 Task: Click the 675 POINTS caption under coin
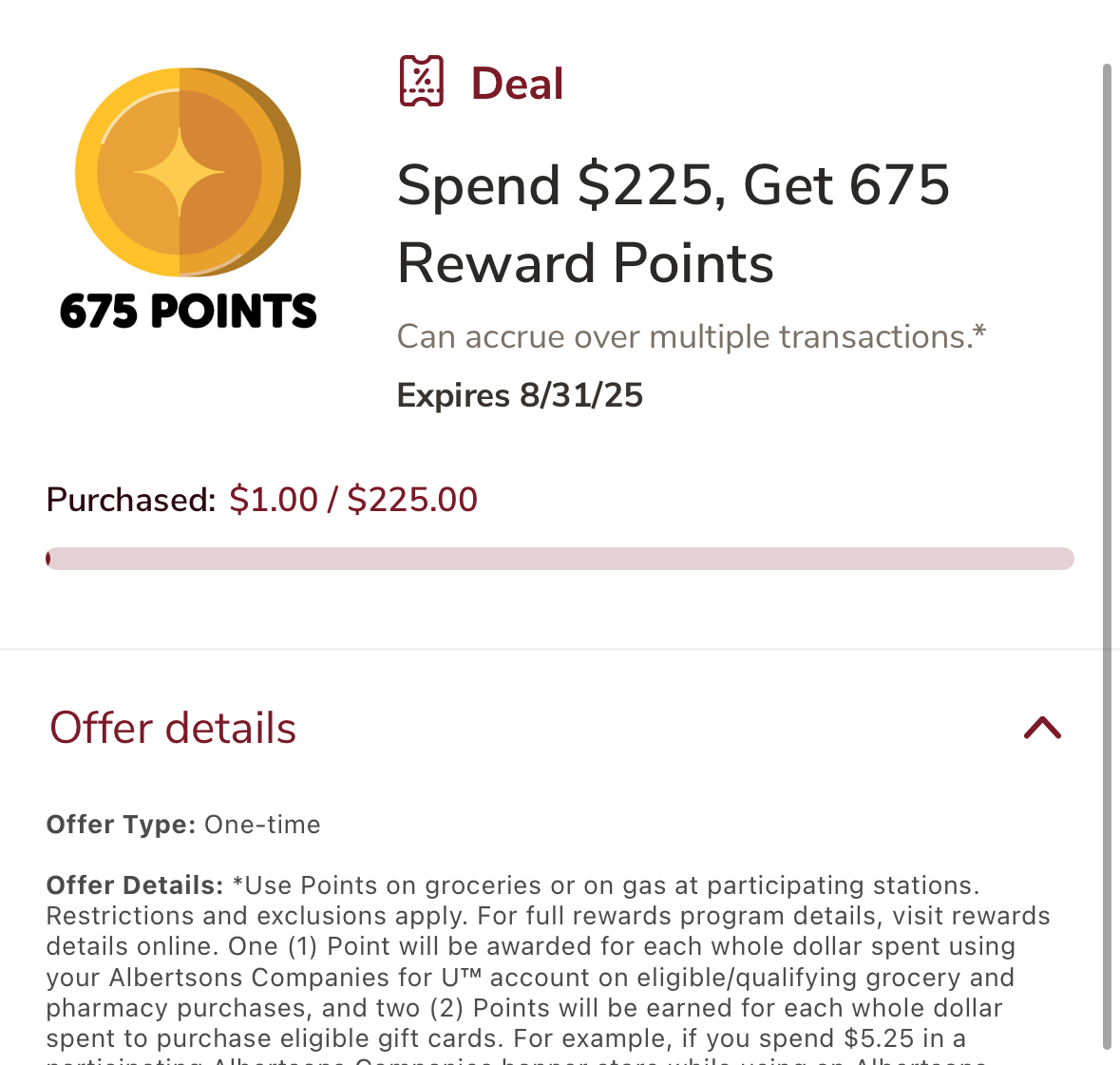(188, 312)
